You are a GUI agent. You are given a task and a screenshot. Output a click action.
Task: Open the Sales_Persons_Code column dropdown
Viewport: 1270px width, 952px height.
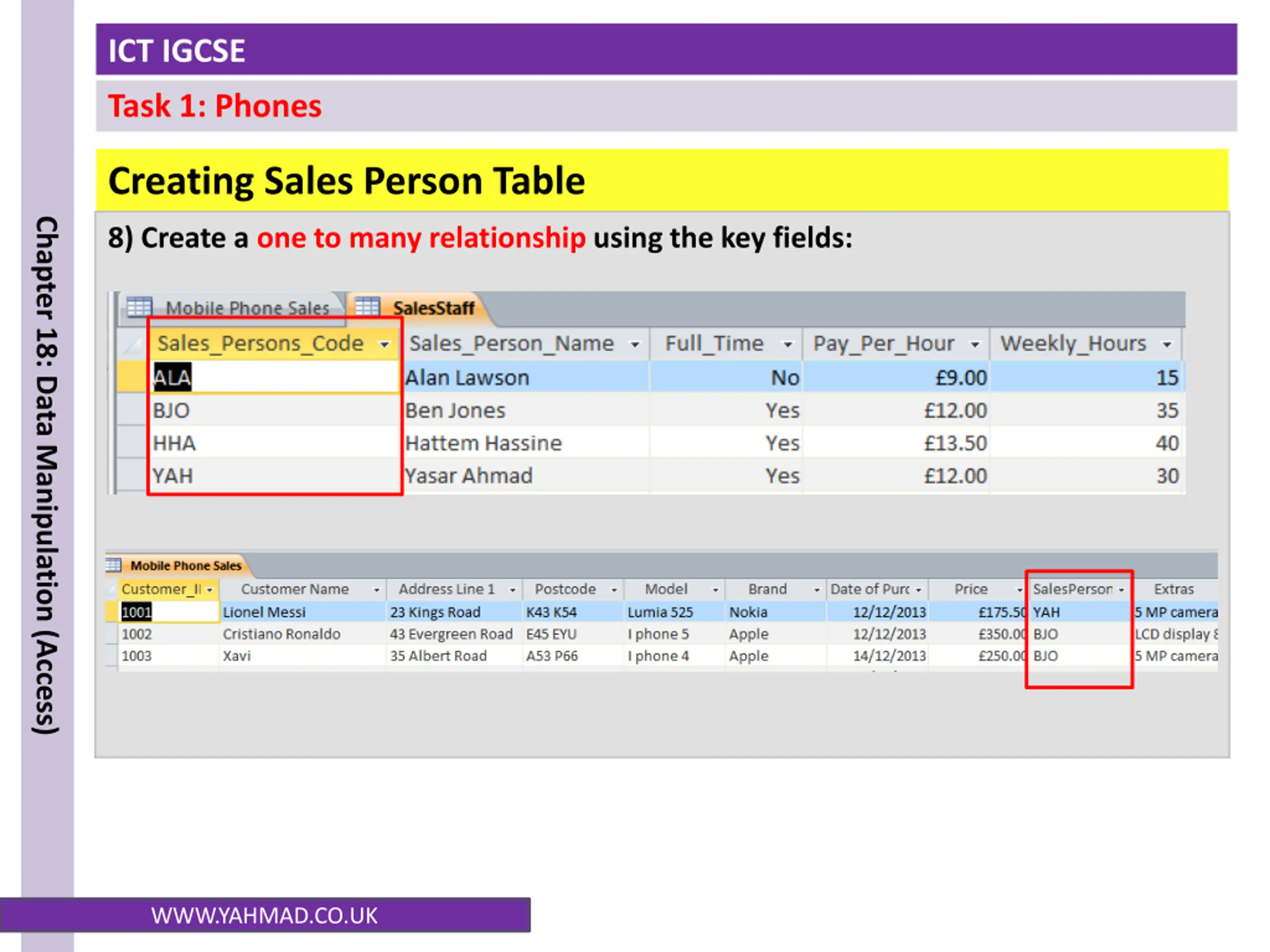384,344
